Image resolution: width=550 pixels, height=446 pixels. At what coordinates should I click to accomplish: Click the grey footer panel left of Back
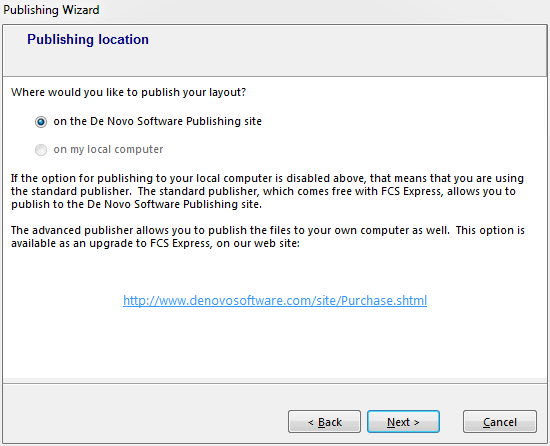pos(144,414)
